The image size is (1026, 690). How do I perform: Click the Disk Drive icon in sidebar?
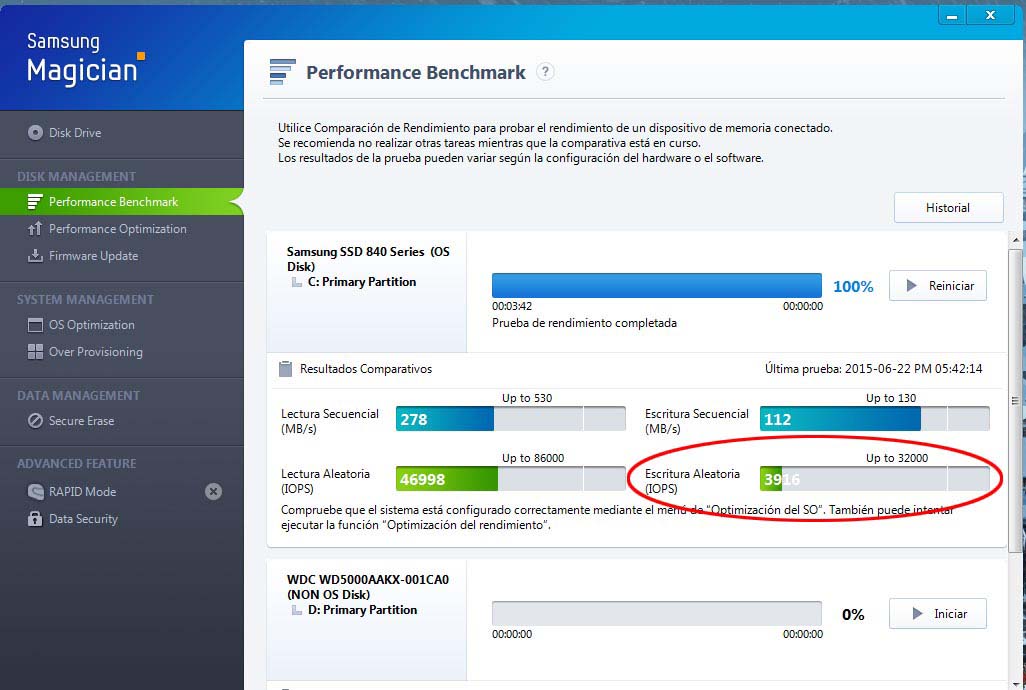pyautogui.click(x=35, y=133)
